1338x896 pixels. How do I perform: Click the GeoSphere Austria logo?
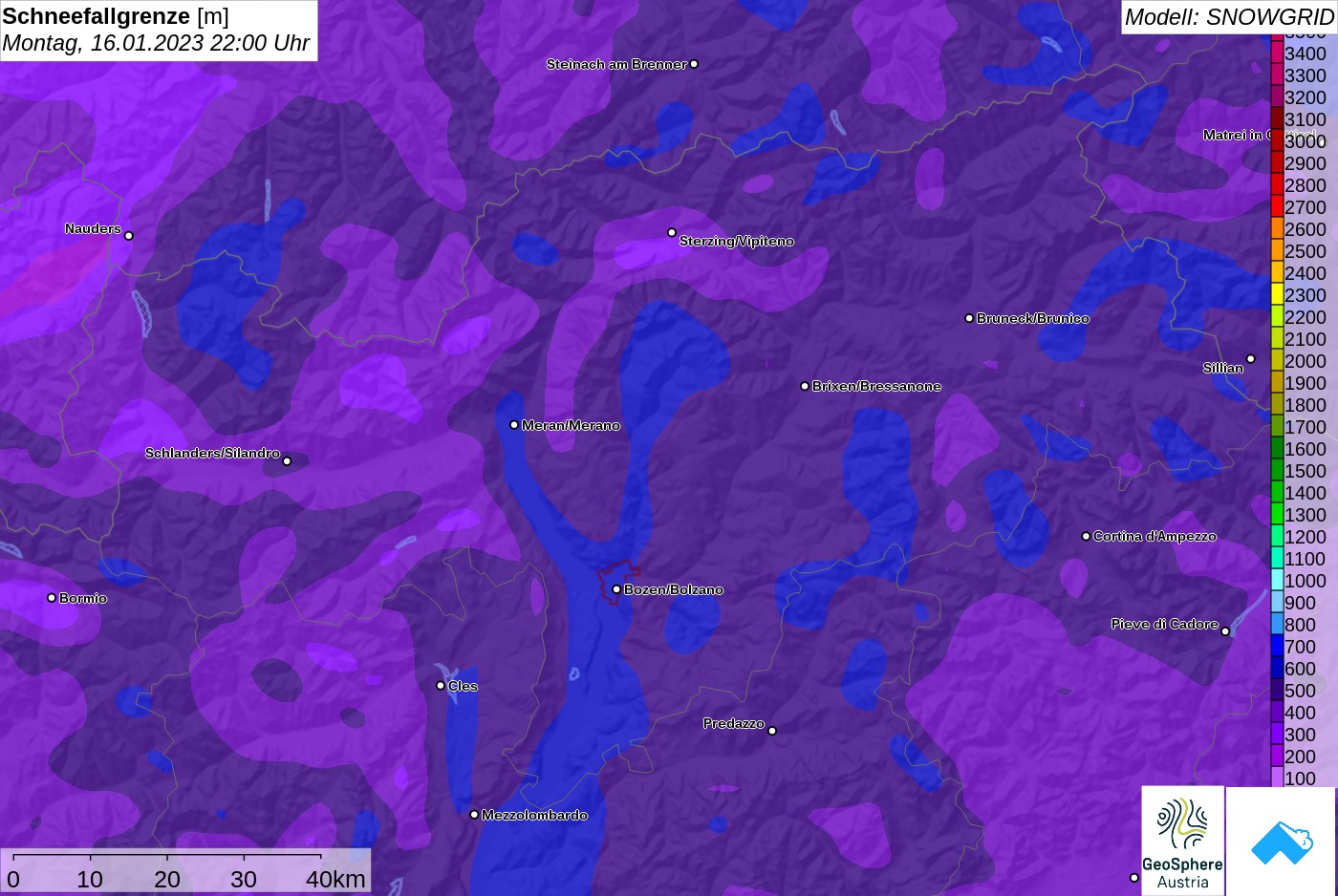1182,841
